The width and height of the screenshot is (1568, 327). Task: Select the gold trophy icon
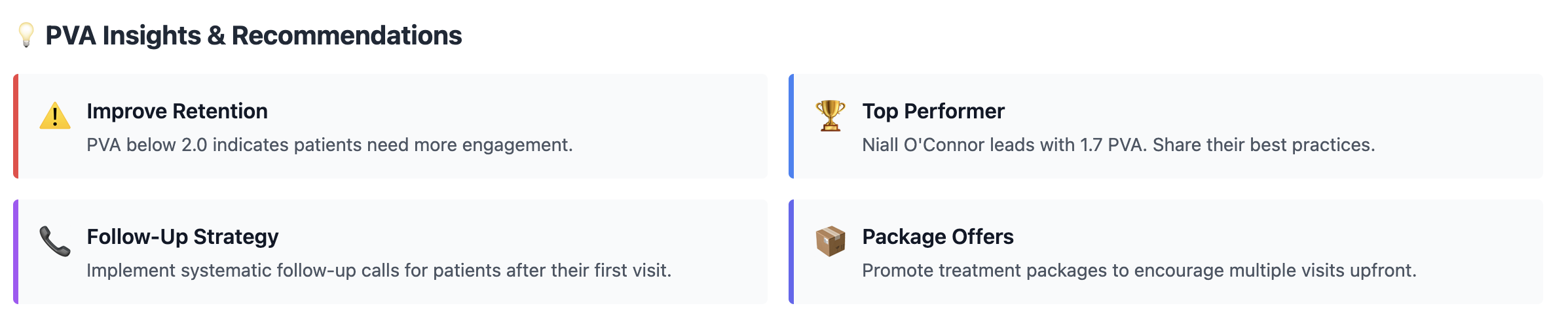click(830, 116)
